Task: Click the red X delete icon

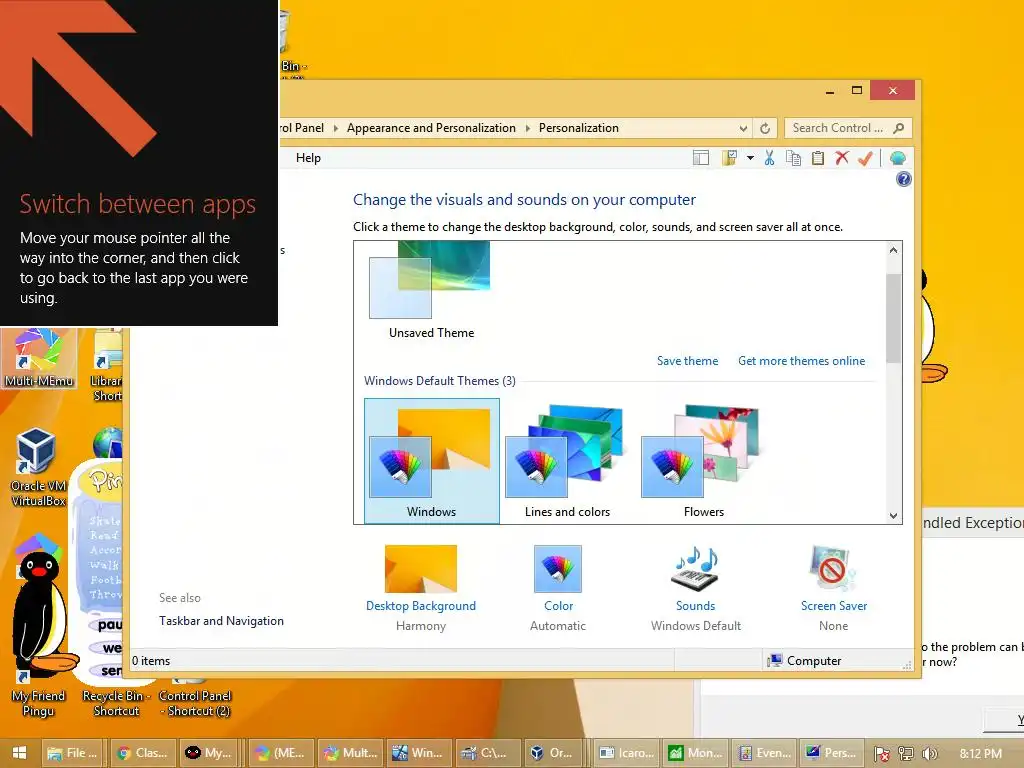Action: click(842, 158)
